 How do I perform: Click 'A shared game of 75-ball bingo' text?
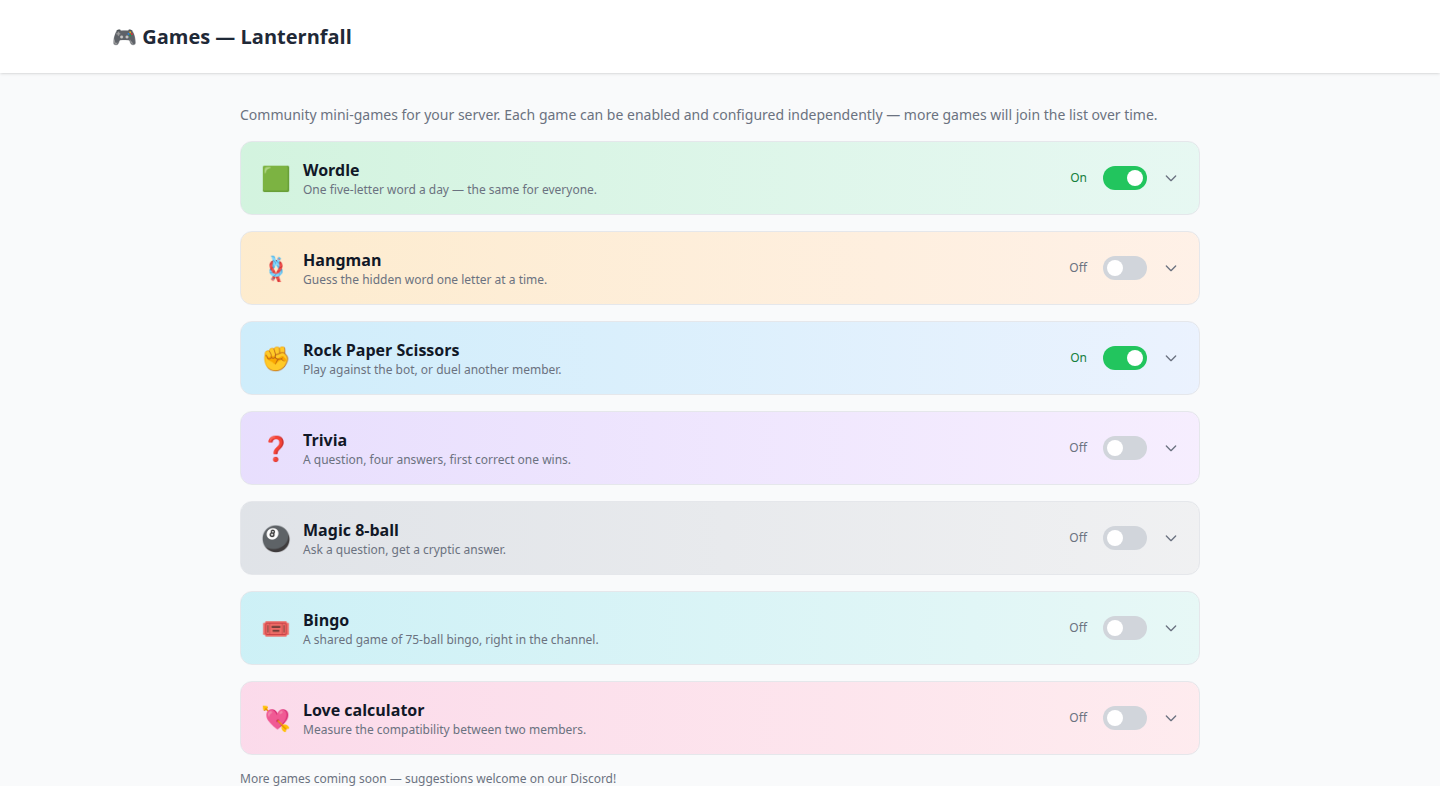click(x=451, y=640)
